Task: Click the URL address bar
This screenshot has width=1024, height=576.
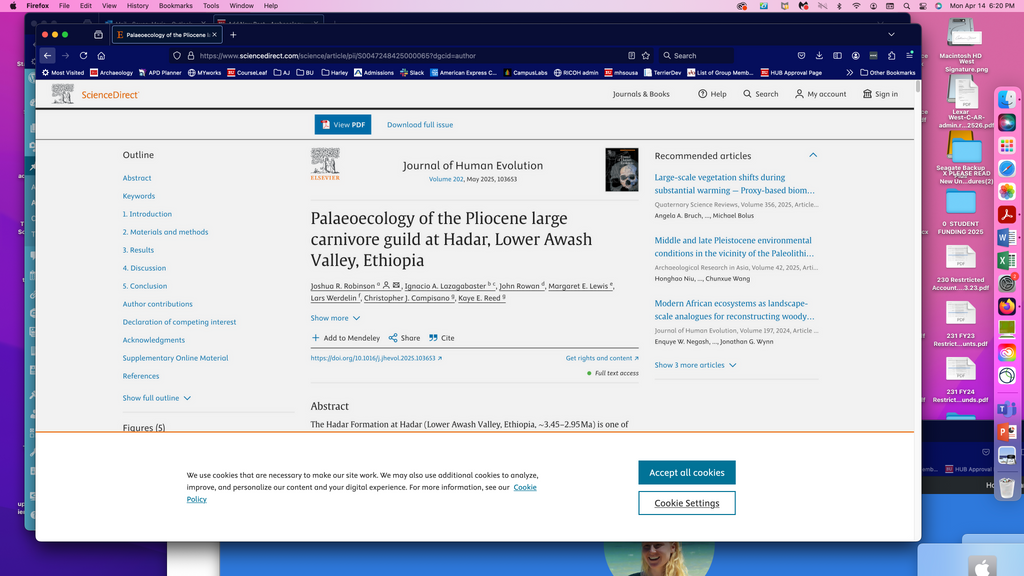Action: pyautogui.click(x=411, y=56)
